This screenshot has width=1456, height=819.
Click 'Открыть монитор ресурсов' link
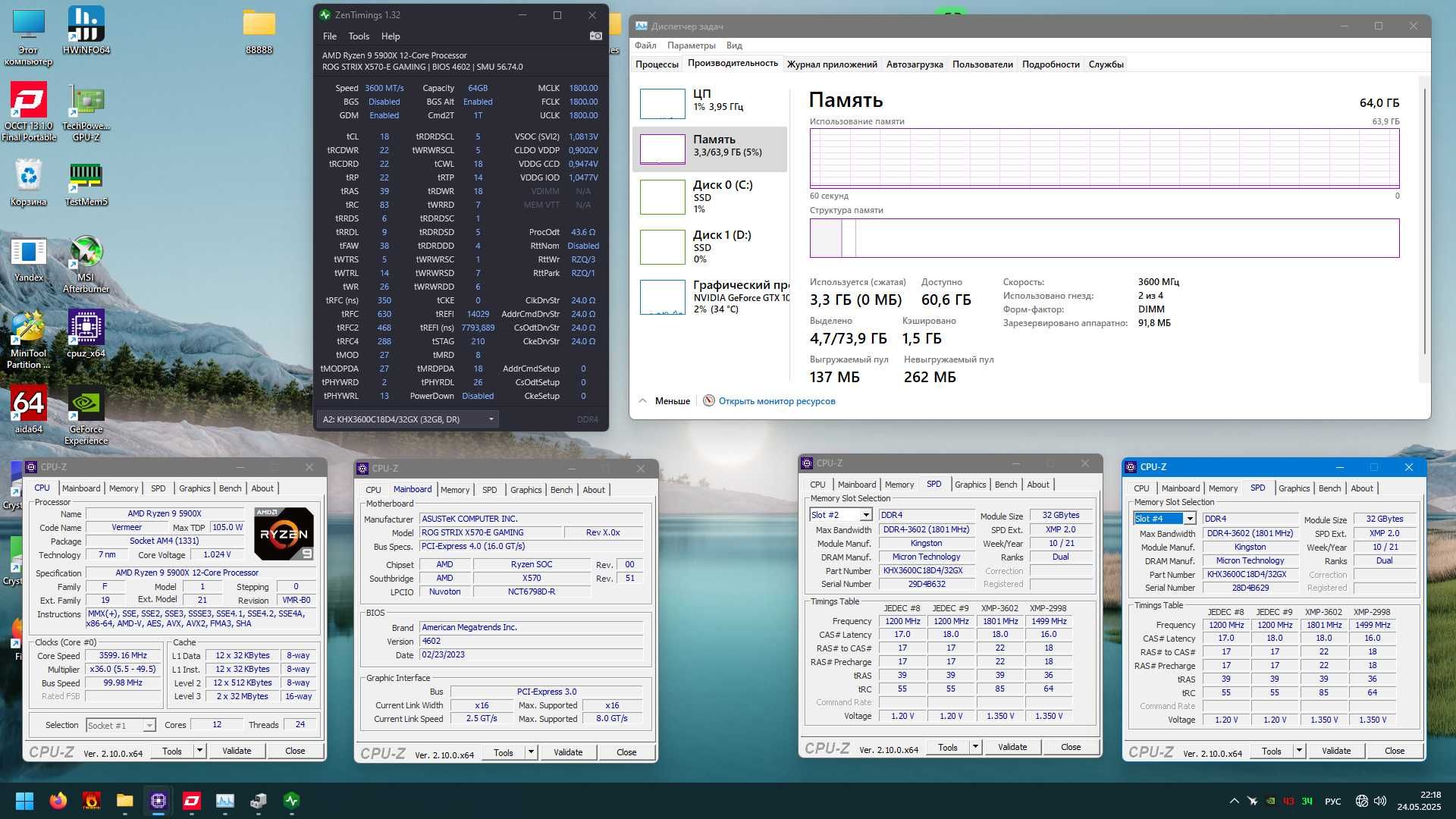[777, 401]
